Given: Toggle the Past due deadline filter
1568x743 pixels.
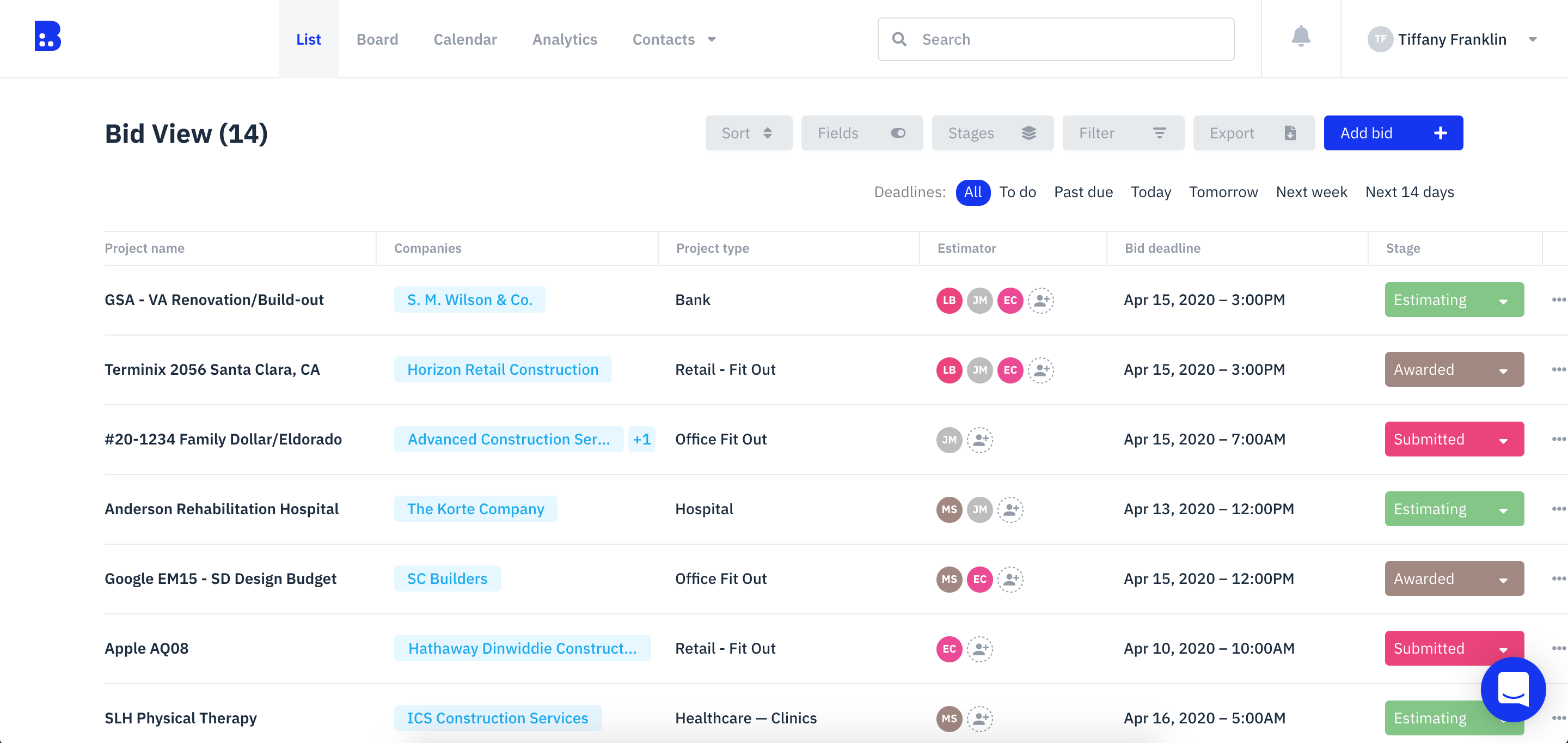Looking at the screenshot, I should [1082, 191].
